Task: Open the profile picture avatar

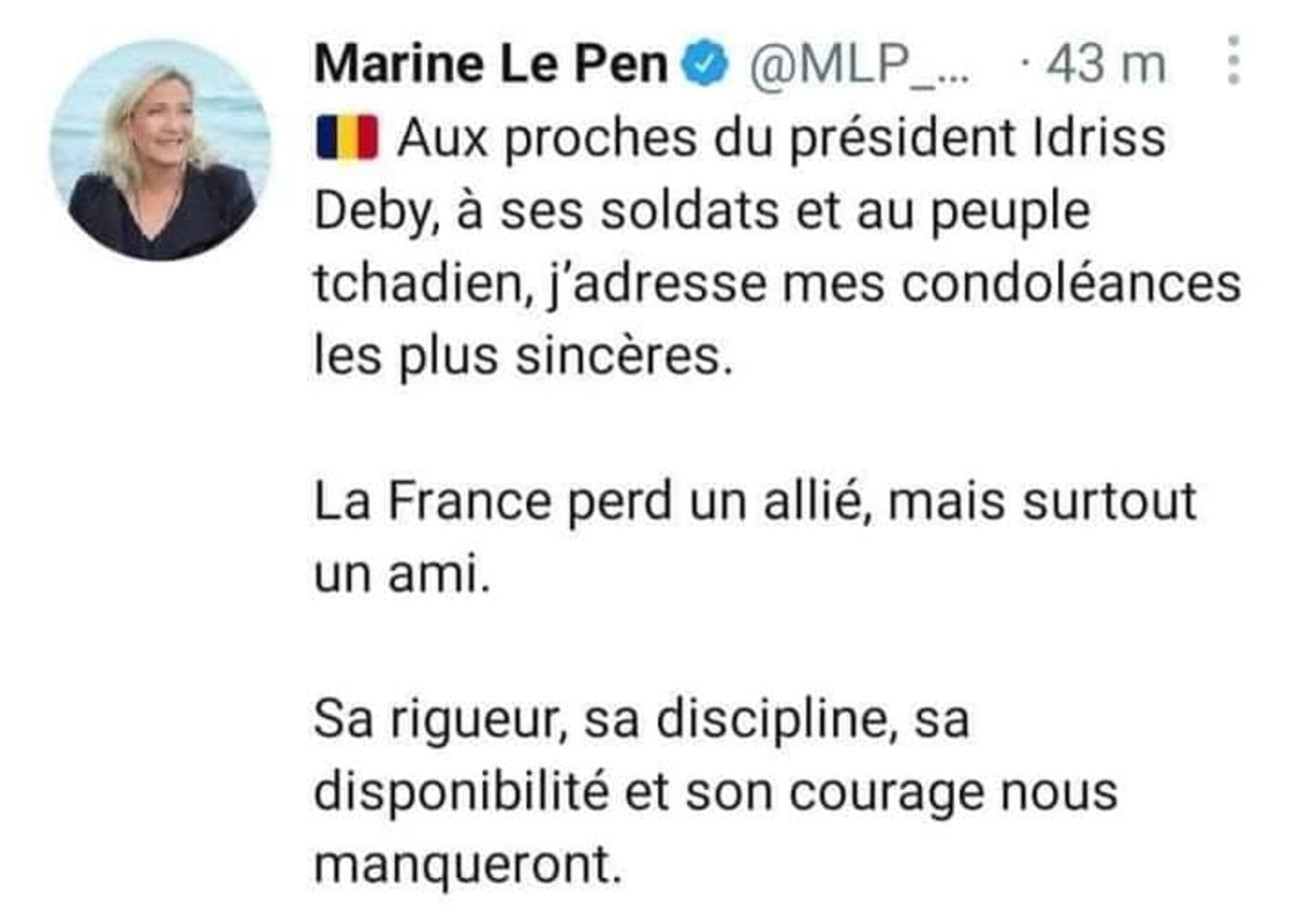Action: pyautogui.click(x=160, y=150)
